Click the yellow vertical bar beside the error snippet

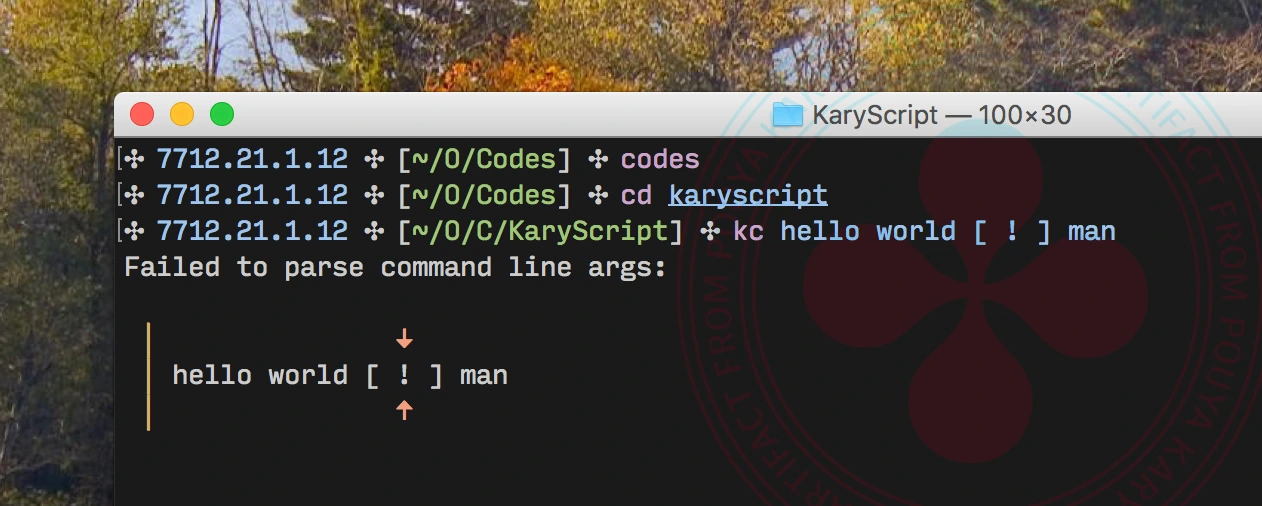point(148,376)
